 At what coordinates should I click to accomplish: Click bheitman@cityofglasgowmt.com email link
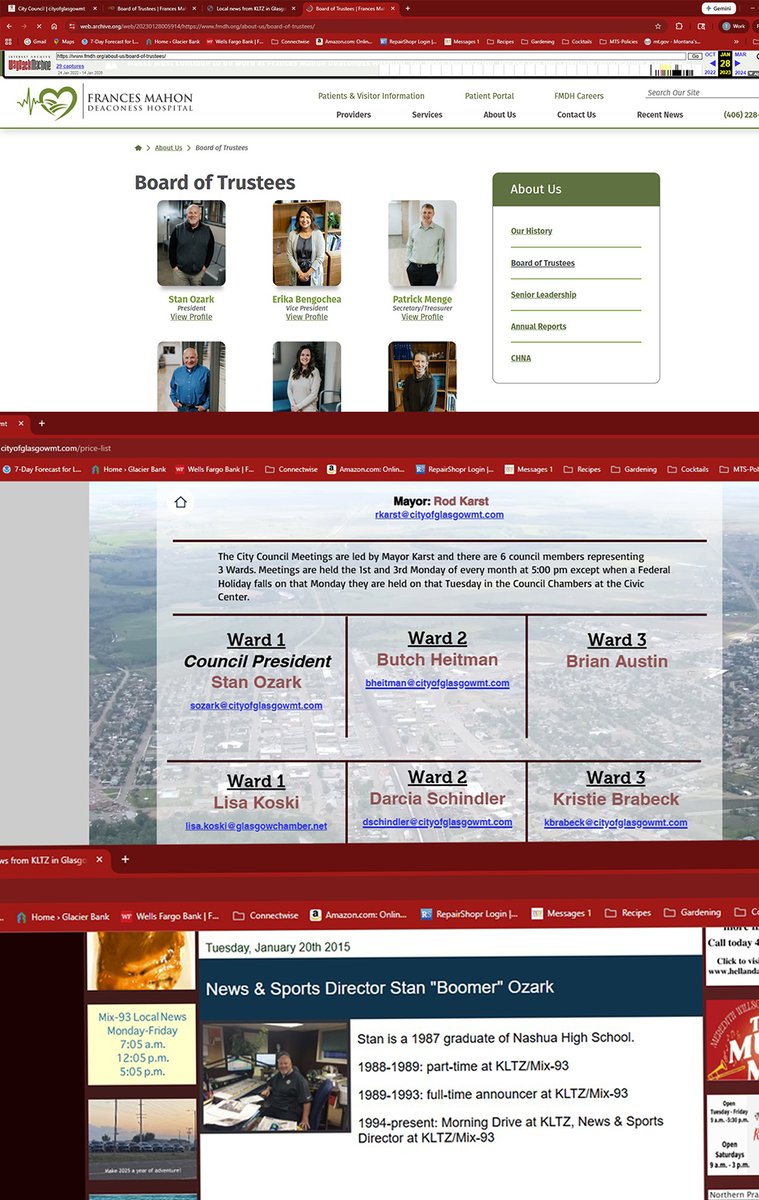tap(437, 684)
